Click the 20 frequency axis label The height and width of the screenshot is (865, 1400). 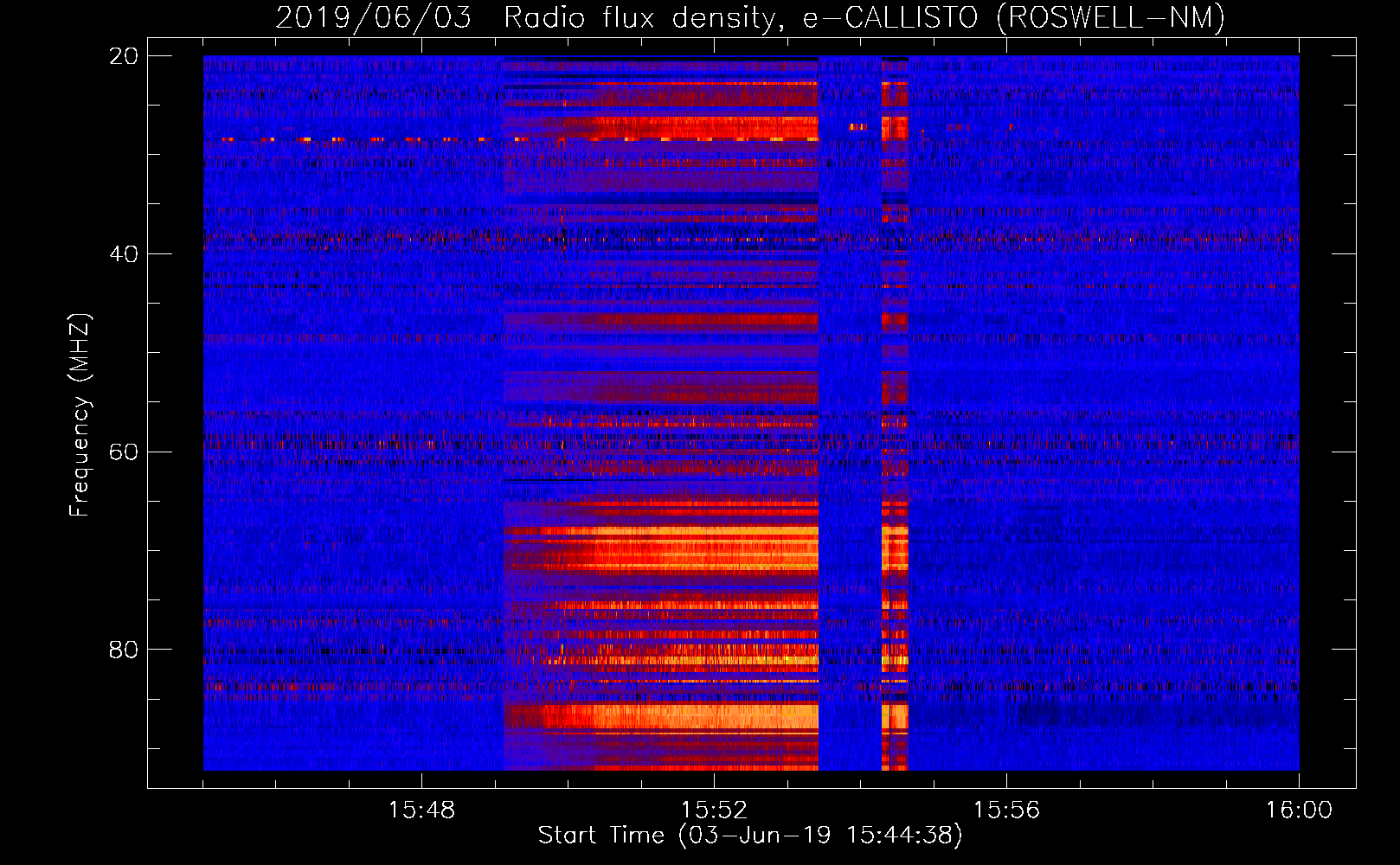tap(124, 56)
